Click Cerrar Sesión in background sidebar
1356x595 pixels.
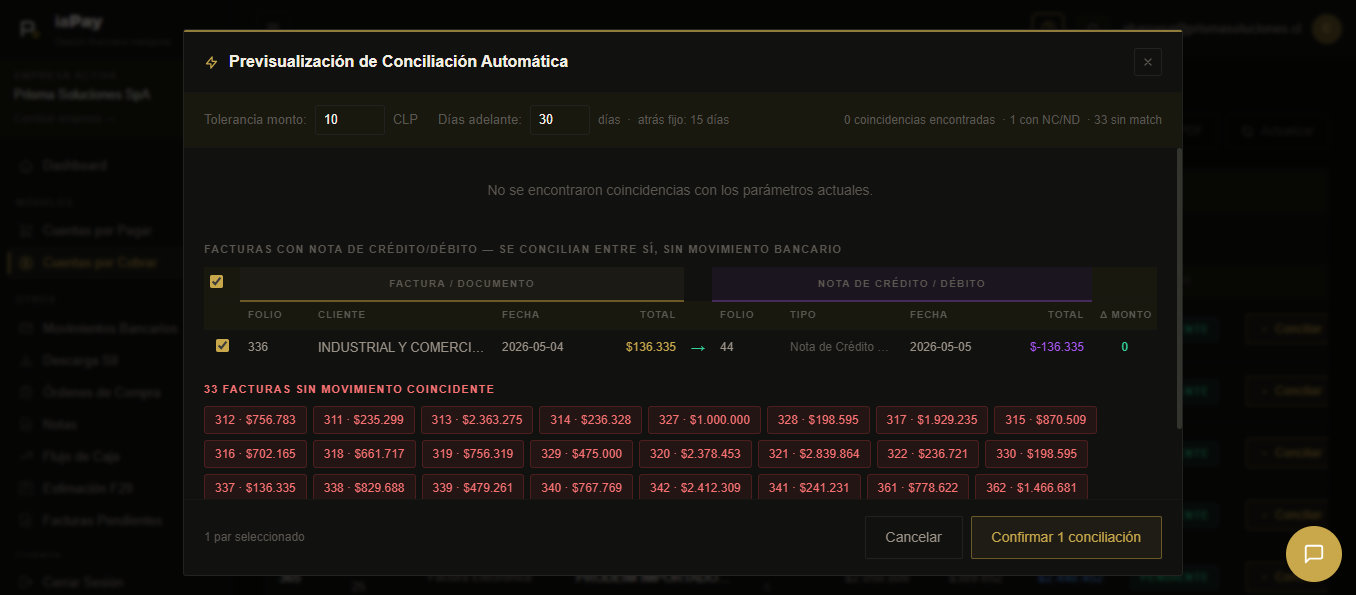pos(82,582)
